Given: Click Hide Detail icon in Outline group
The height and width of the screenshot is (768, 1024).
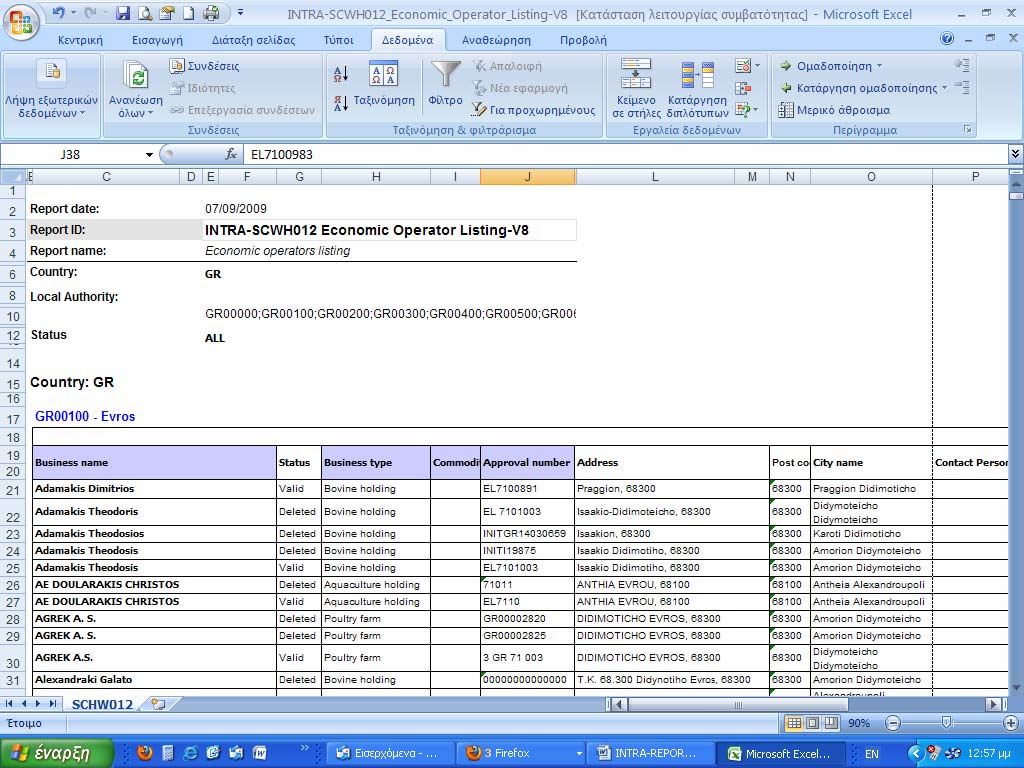Looking at the screenshot, I should tap(961, 86).
